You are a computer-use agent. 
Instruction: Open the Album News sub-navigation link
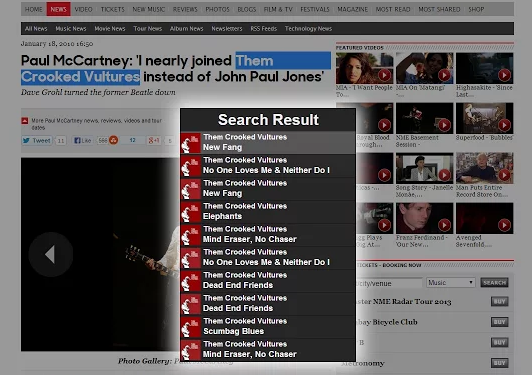pyautogui.click(x=186, y=29)
